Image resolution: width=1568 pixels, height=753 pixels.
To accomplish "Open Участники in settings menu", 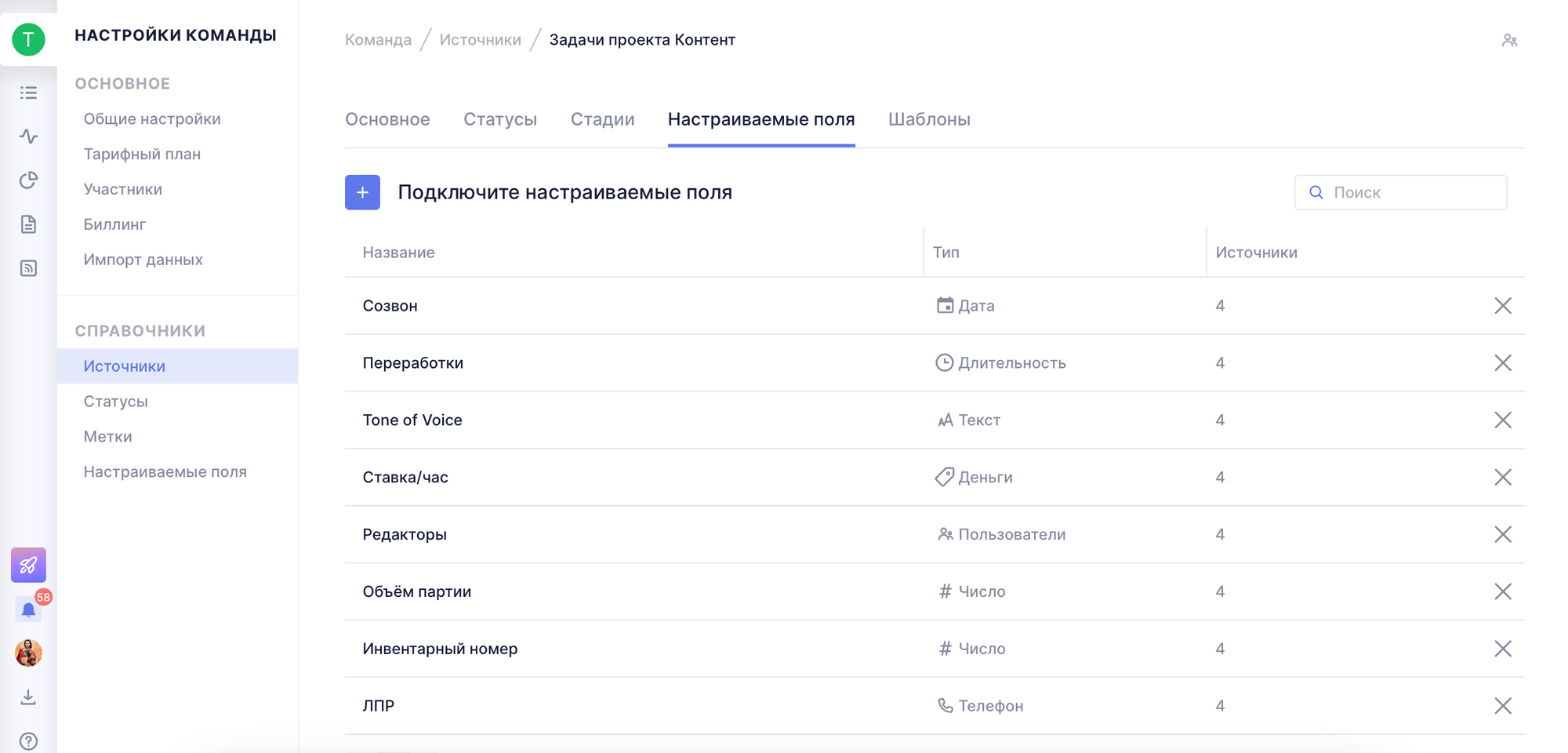I will (x=123, y=189).
